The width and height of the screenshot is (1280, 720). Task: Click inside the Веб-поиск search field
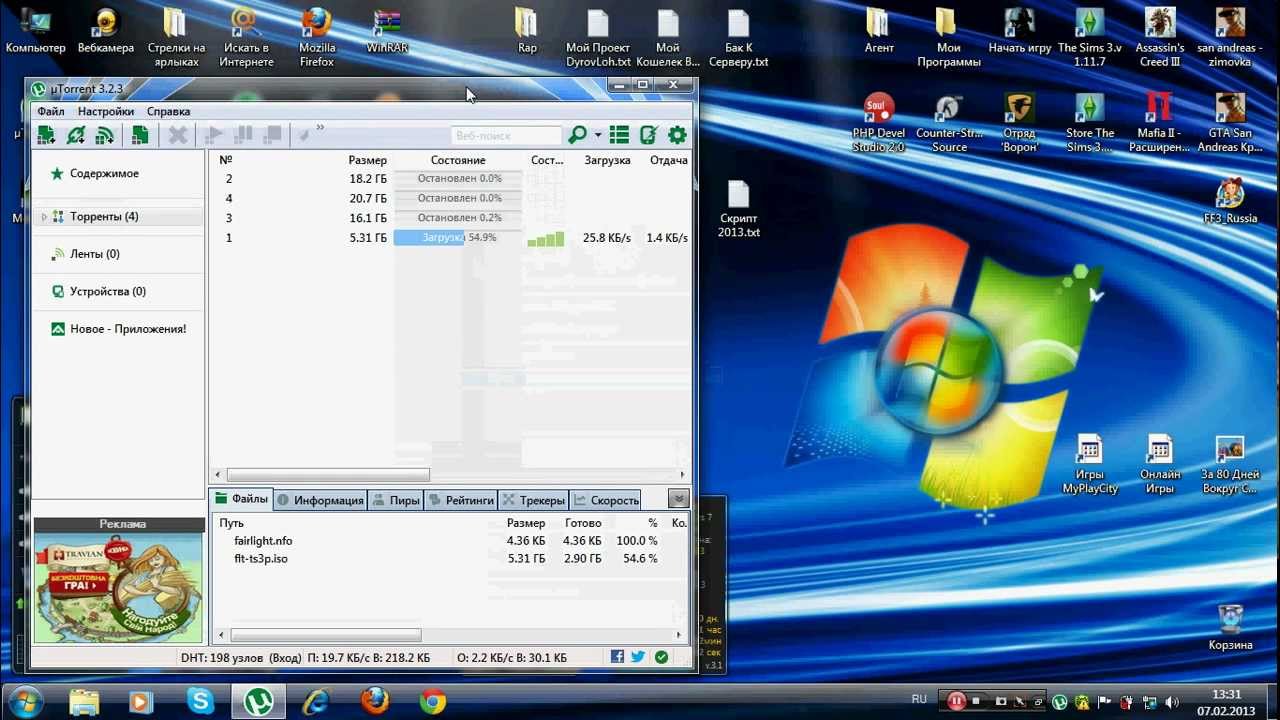(506, 135)
